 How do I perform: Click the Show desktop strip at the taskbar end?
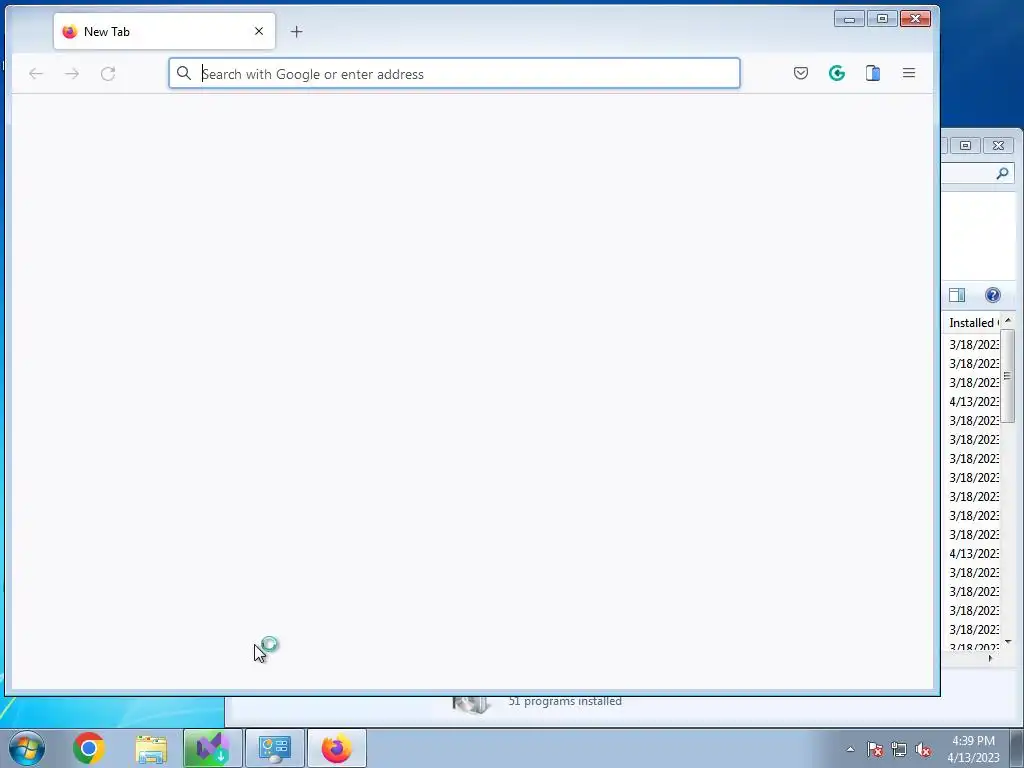(x=1017, y=748)
